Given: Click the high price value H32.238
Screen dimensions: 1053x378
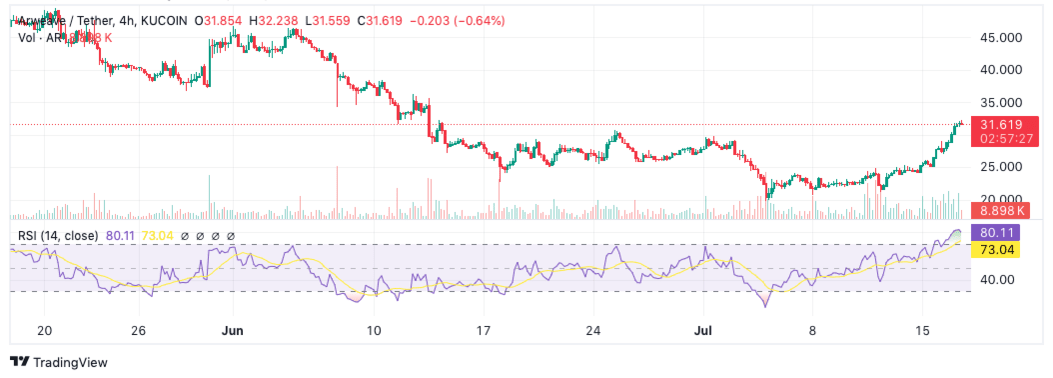Looking at the screenshot, I should [x=274, y=21].
